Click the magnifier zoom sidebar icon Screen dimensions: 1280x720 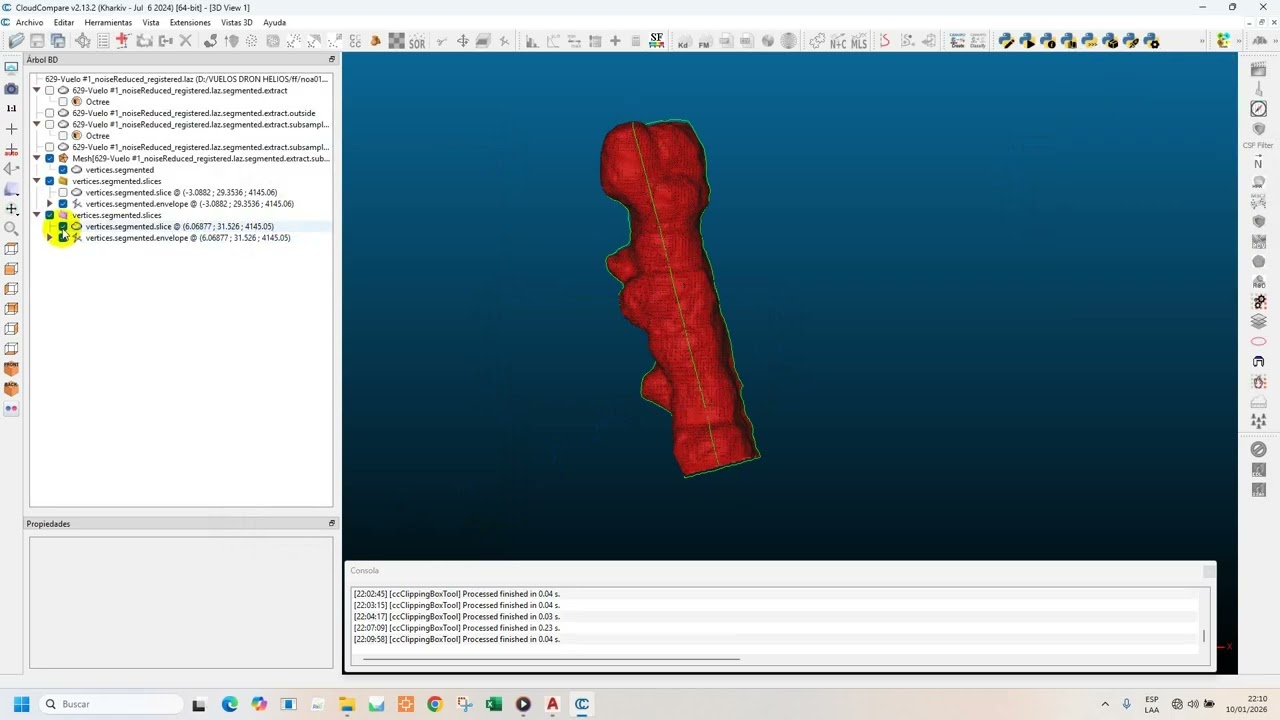(11, 228)
